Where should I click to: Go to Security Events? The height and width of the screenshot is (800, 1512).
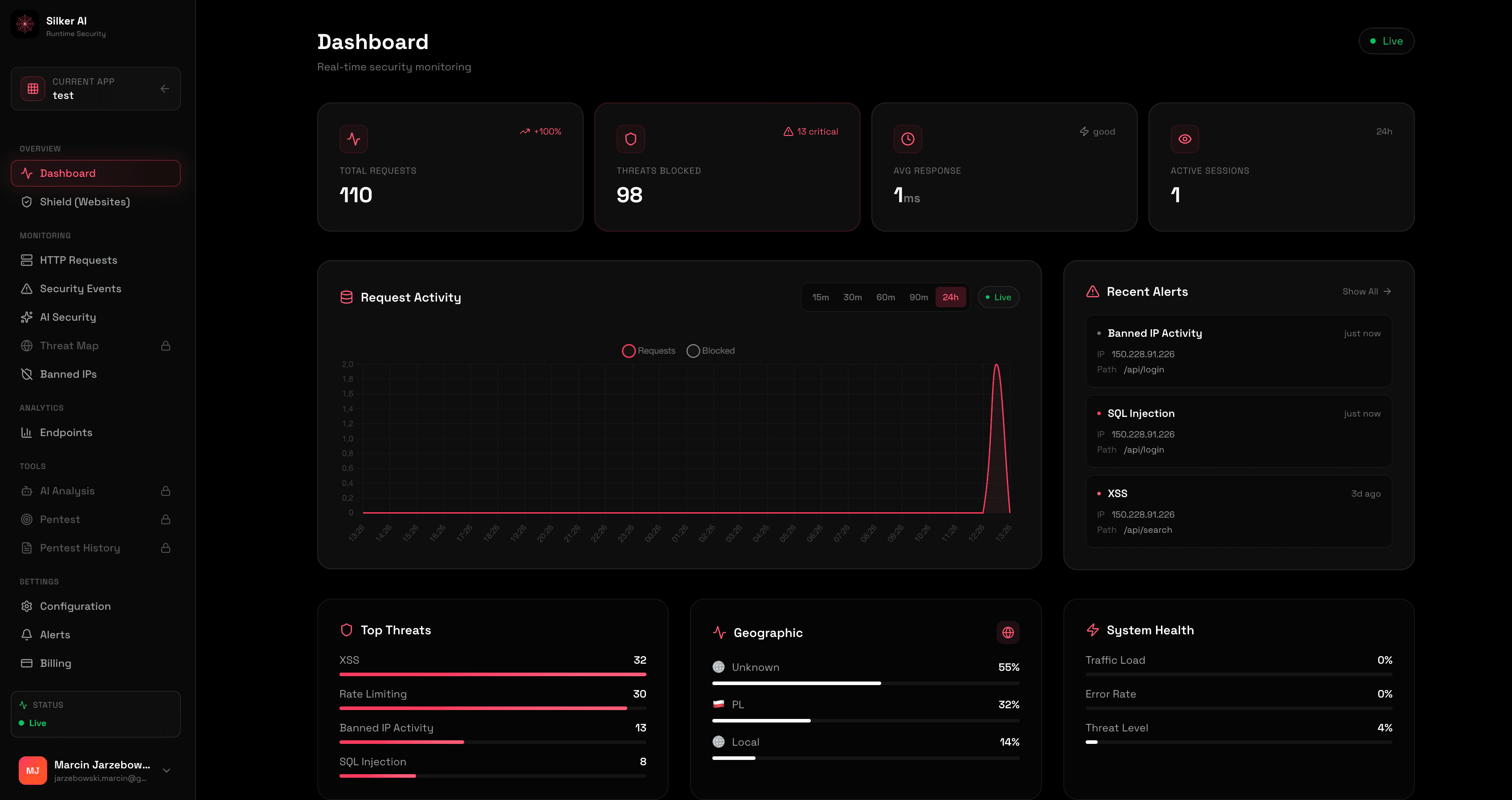point(96,289)
